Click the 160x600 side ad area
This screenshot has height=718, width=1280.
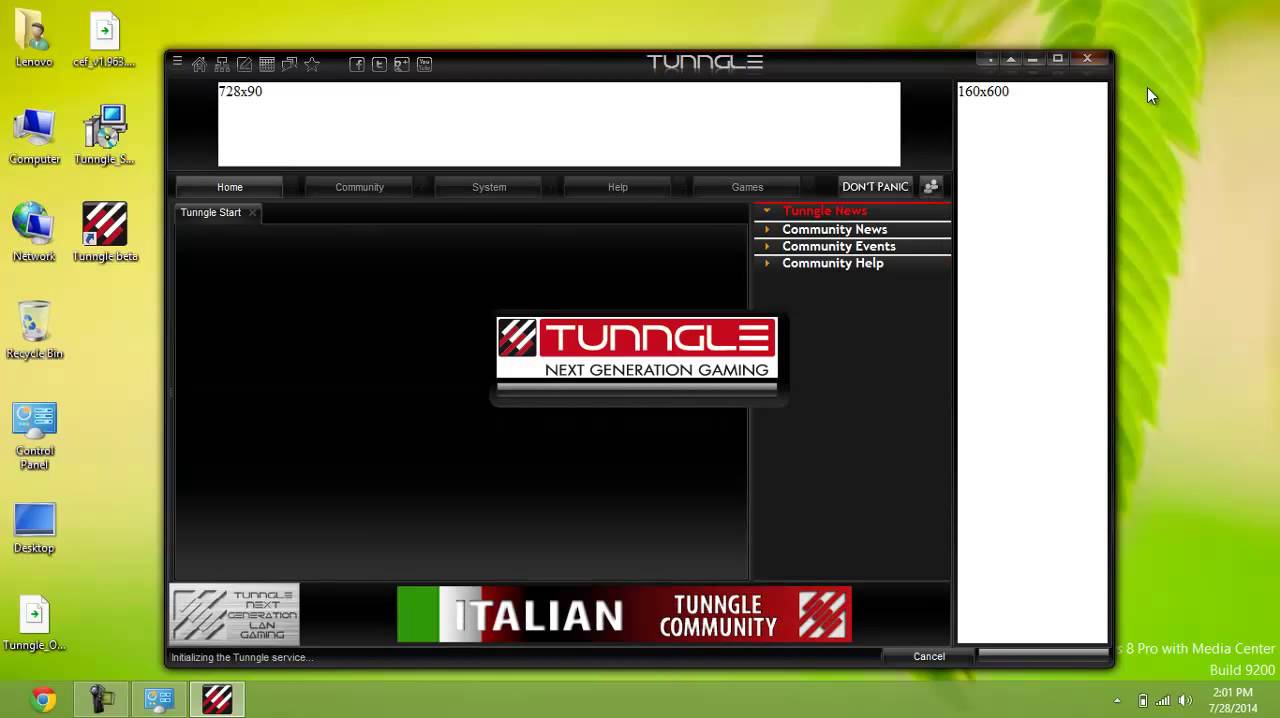coord(1032,362)
